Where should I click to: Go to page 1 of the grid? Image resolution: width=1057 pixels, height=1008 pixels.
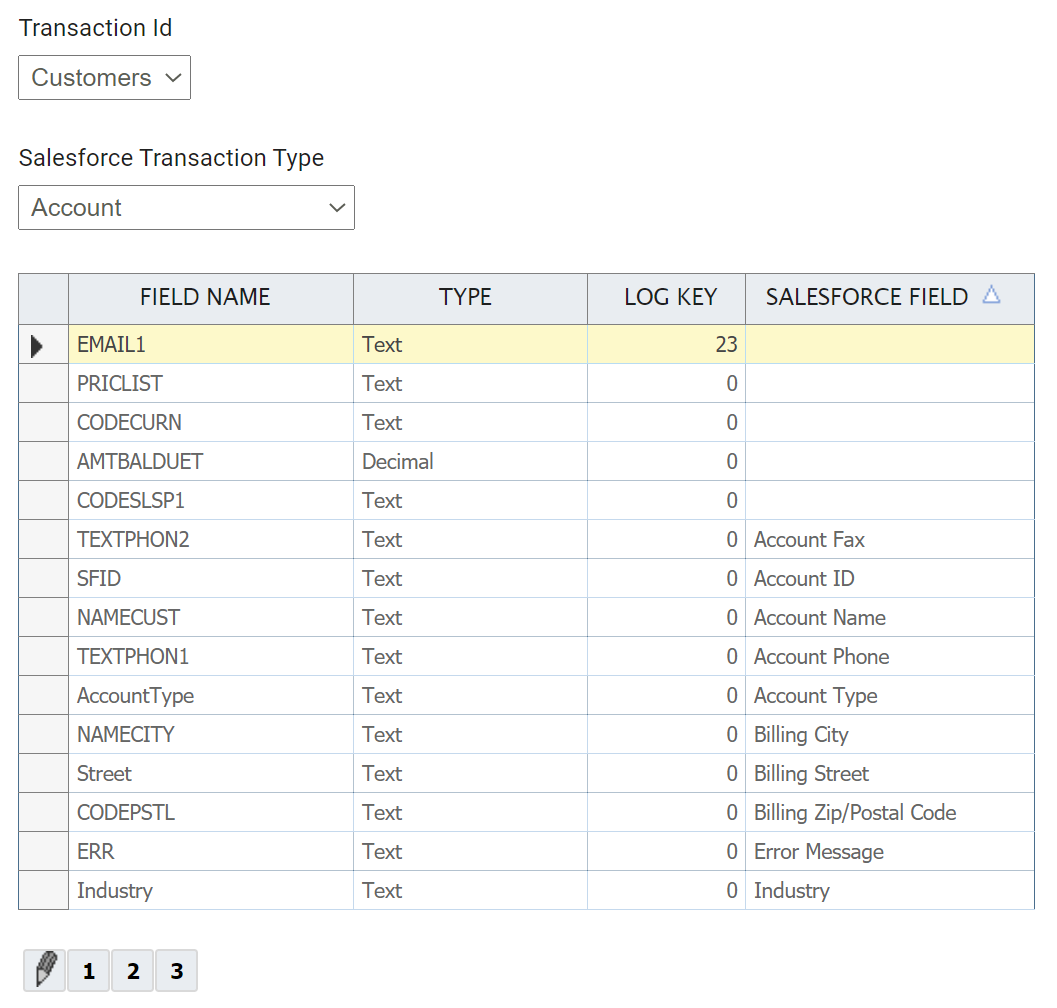[x=89, y=971]
